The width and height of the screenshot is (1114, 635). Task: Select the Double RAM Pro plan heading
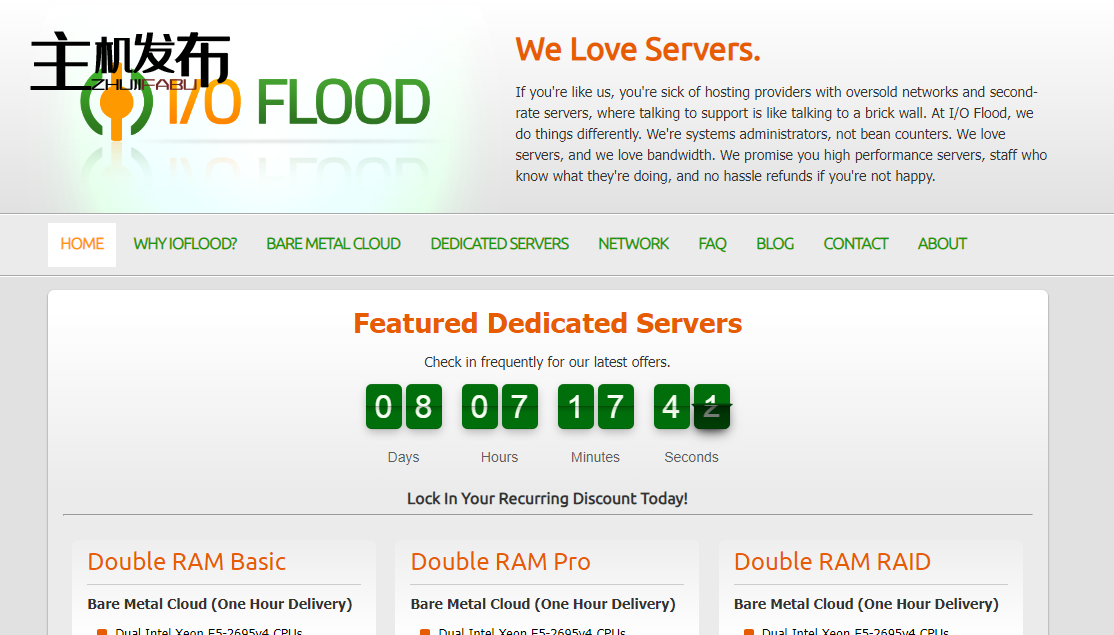tap(500, 562)
